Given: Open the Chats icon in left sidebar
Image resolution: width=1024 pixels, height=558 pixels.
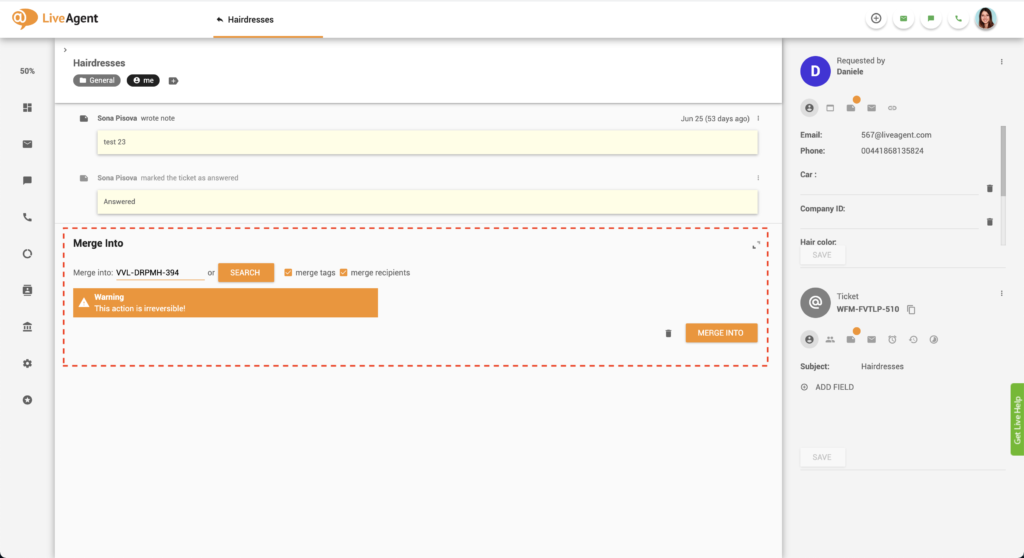Looking at the screenshot, I should coord(28,180).
